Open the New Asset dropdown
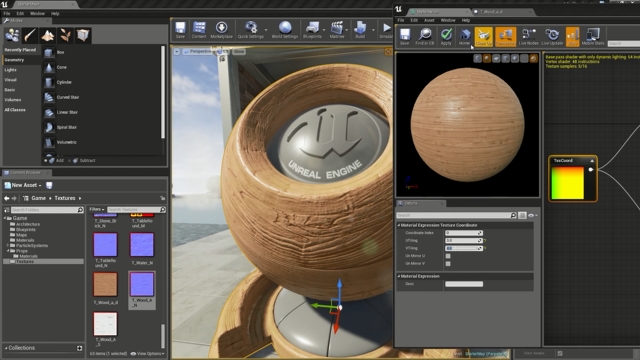This screenshot has height=360, width=640. coord(23,185)
